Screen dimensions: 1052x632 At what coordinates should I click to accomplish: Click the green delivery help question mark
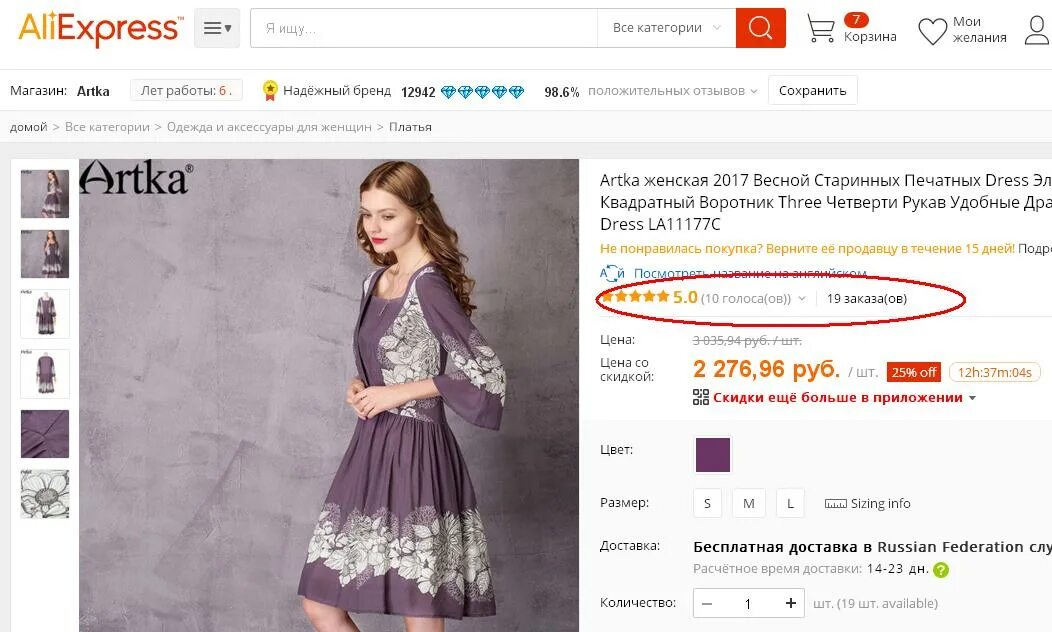(941, 570)
